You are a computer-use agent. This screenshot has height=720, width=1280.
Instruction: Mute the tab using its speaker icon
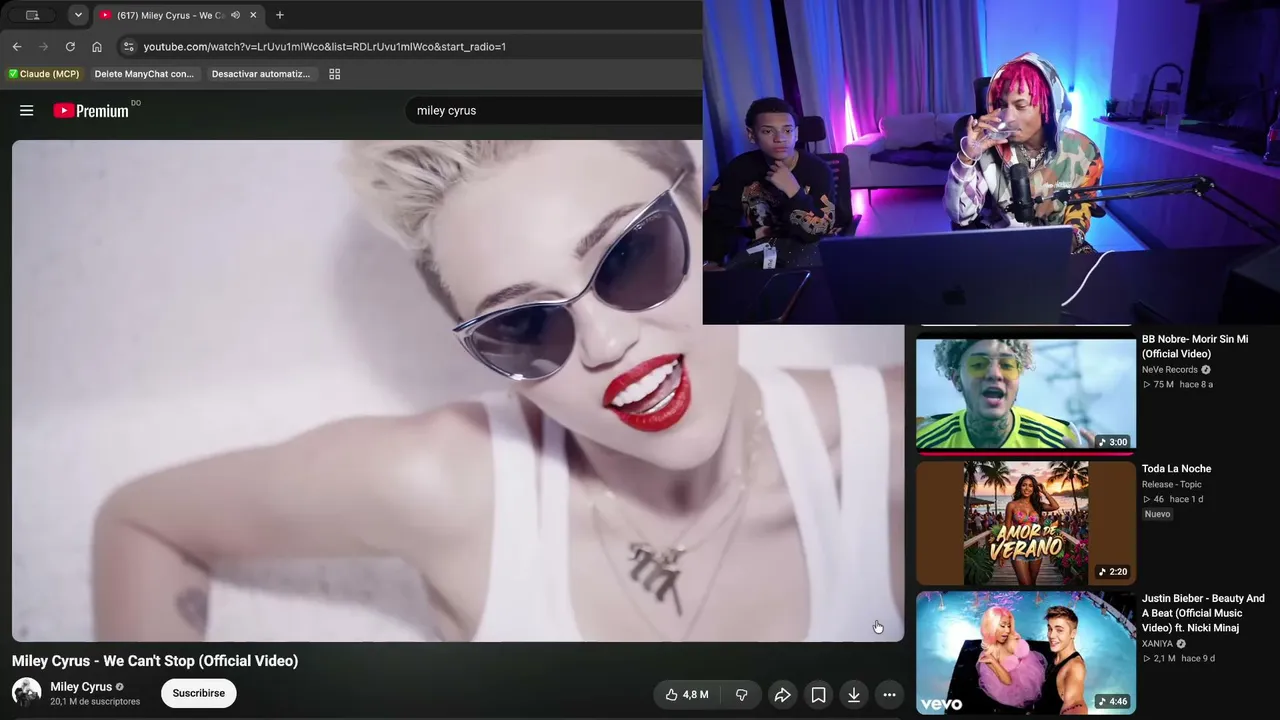[236, 15]
